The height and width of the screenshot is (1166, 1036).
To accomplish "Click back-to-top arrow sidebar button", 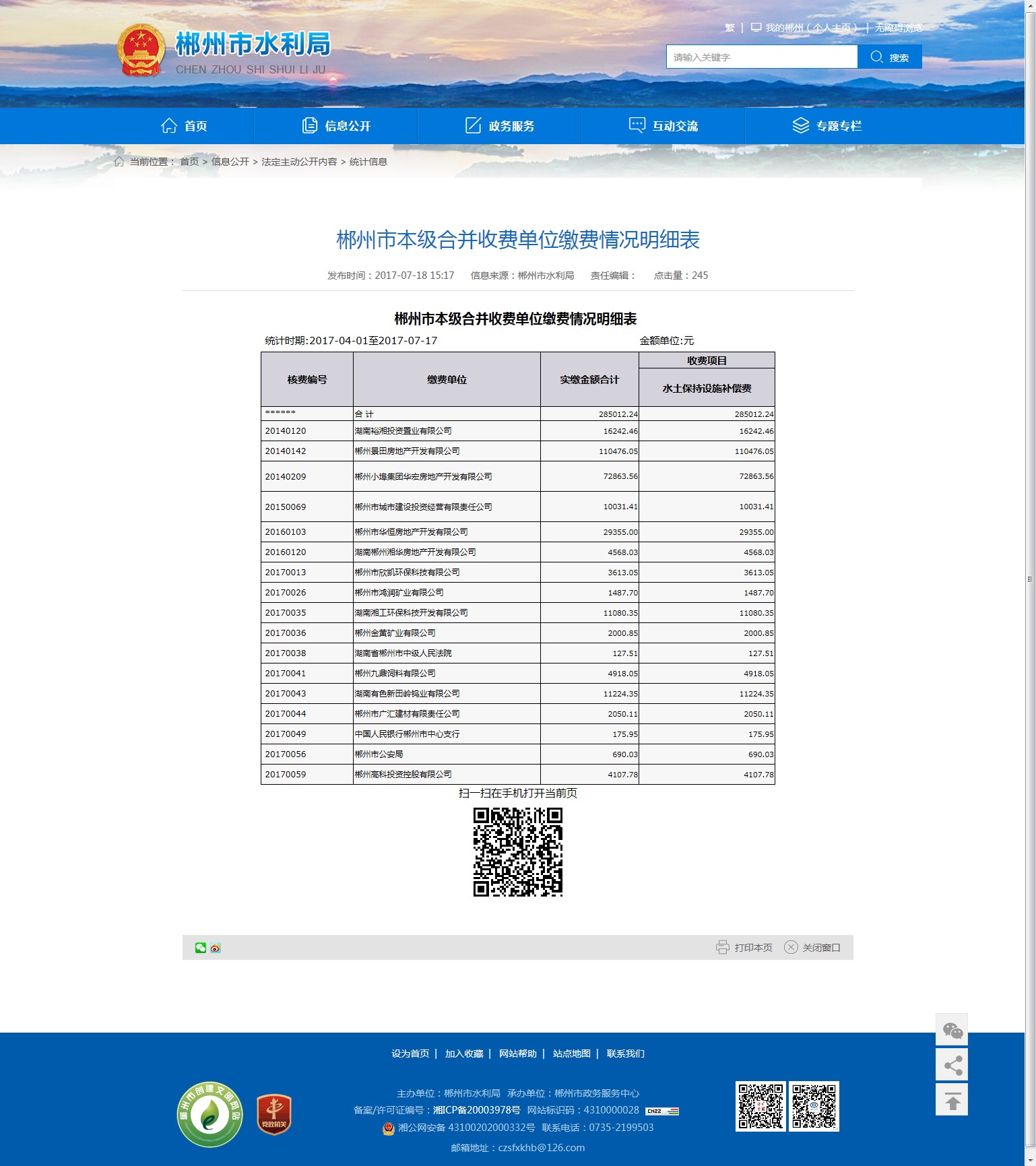I will (x=952, y=1100).
